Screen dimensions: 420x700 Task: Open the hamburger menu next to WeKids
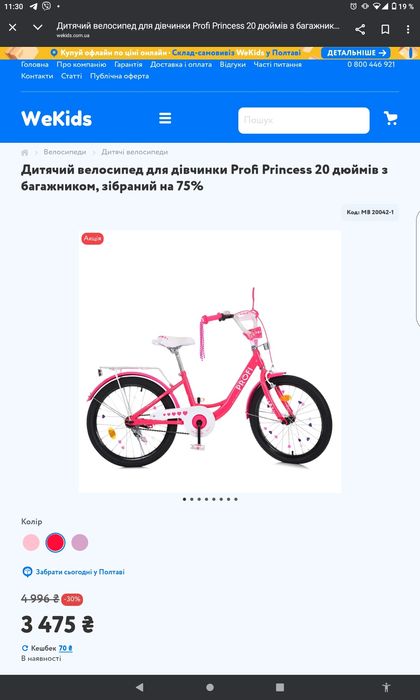click(x=165, y=119)
